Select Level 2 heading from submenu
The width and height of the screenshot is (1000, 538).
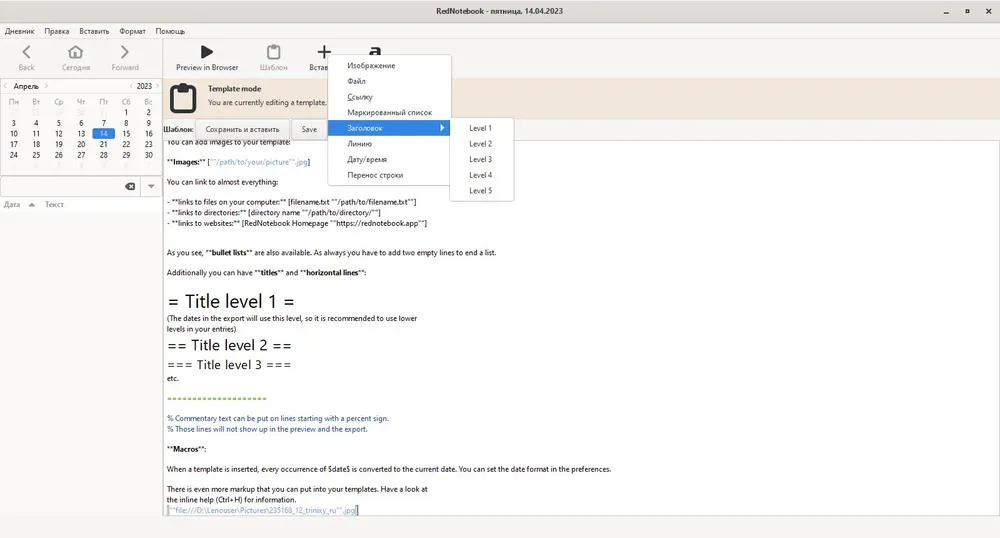coord(482,143)
